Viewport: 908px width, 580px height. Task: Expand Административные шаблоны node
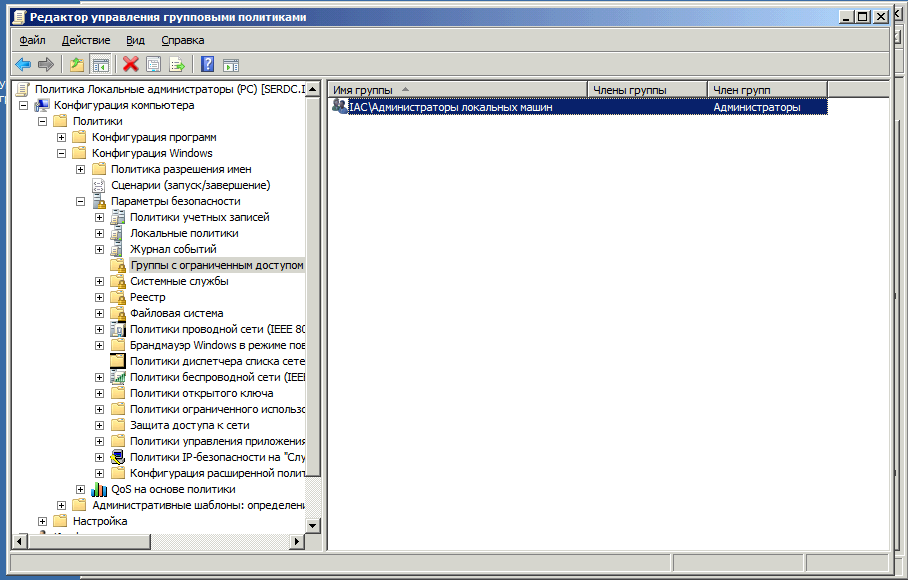tap(61, 505)
